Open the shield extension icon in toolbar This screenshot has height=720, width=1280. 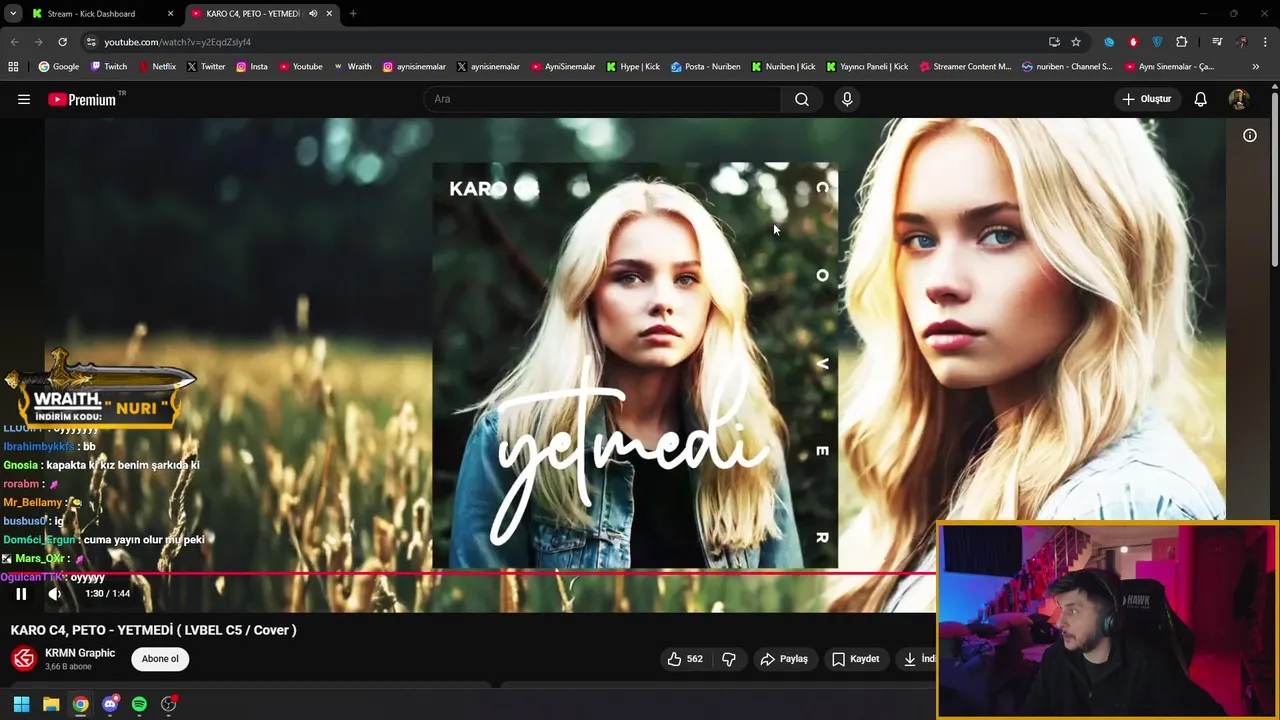pyautogui.click(x=1158, y=42)
